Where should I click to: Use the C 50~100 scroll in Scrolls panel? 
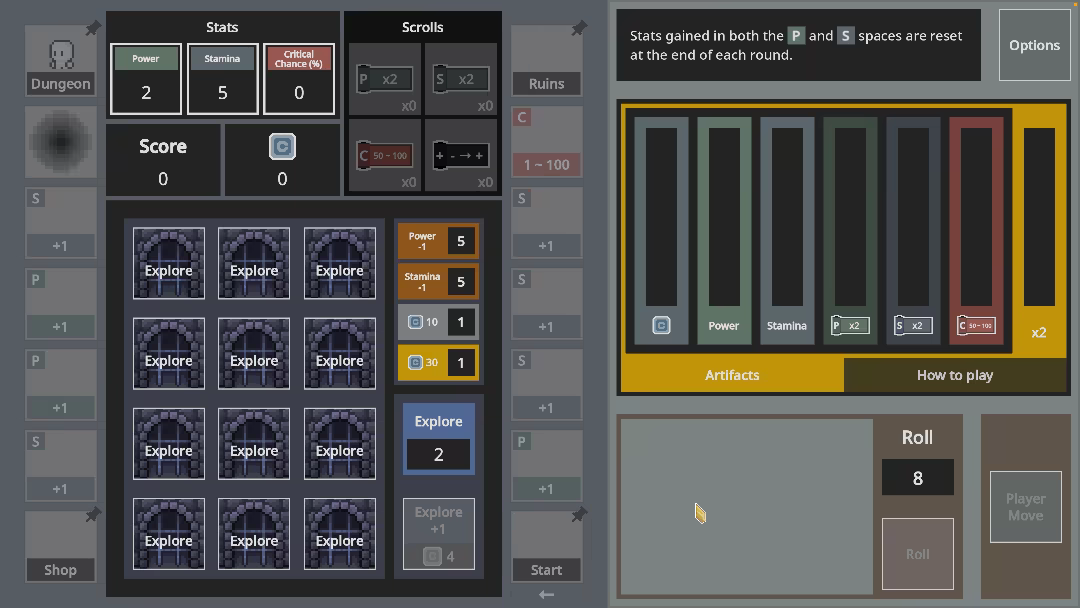385,155
